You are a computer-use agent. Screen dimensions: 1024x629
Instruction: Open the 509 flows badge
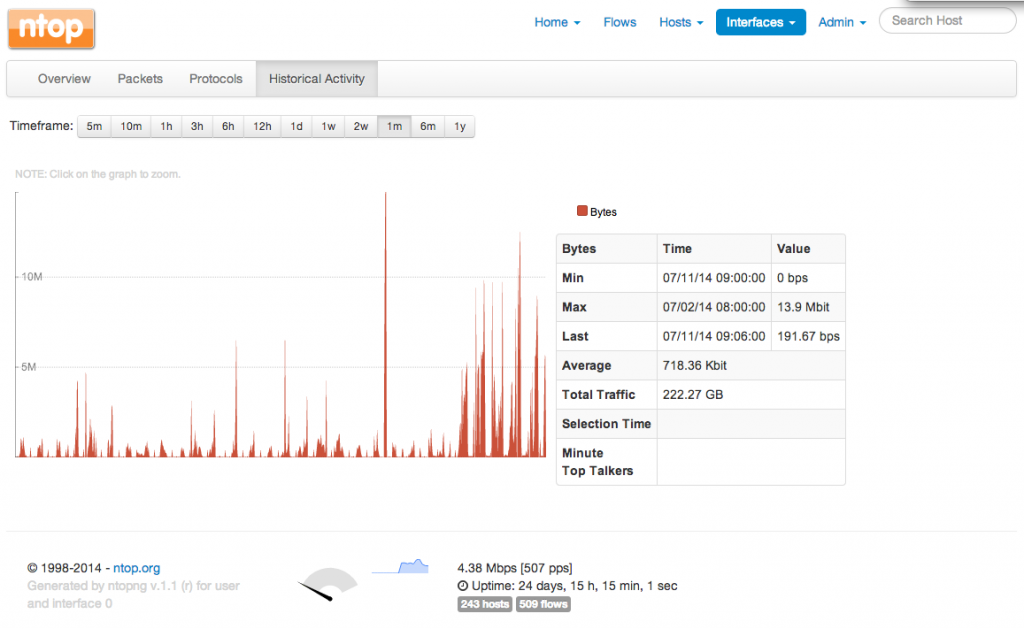point(543,604)
